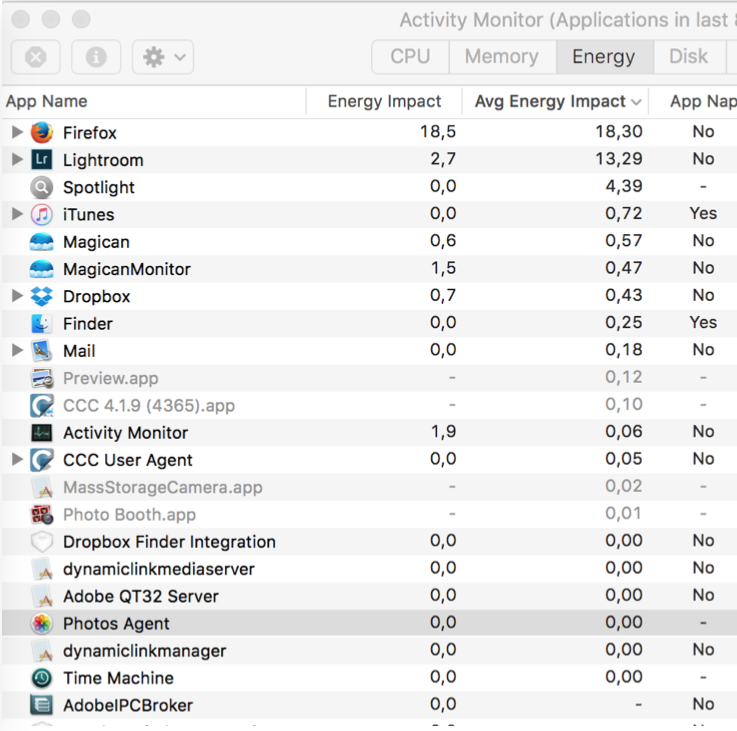Click Firefox energy impact value 18,5

point(438,132)
